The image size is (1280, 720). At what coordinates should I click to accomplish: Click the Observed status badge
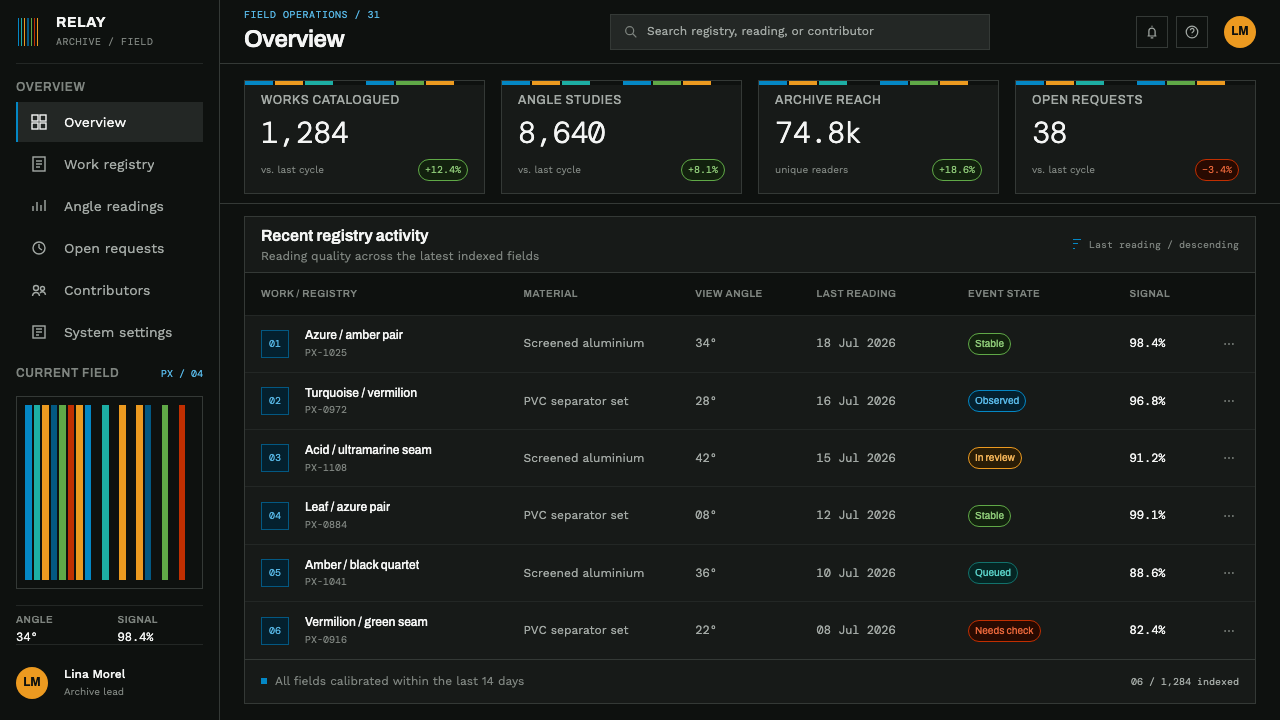tap(997, 401)
